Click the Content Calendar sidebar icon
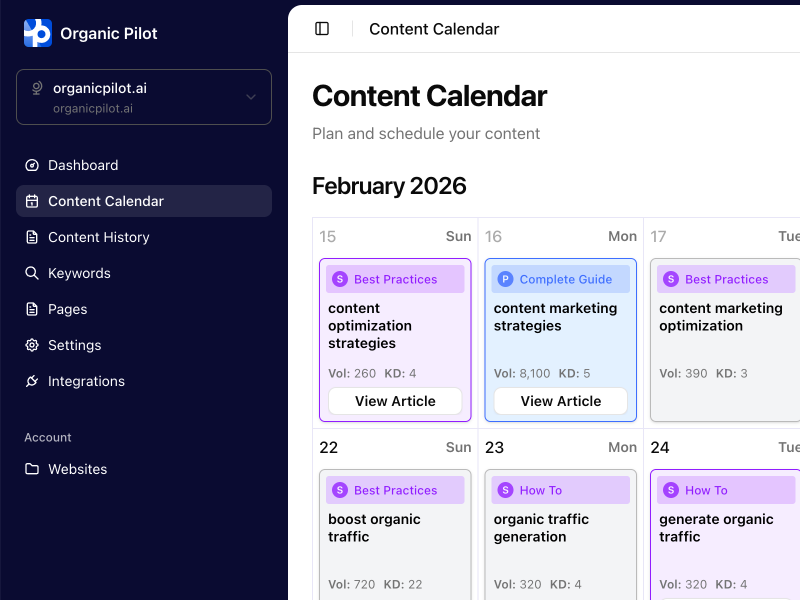The height and width of the screenshot is (600, 800). pyautogui.click(x=32, y=201)
